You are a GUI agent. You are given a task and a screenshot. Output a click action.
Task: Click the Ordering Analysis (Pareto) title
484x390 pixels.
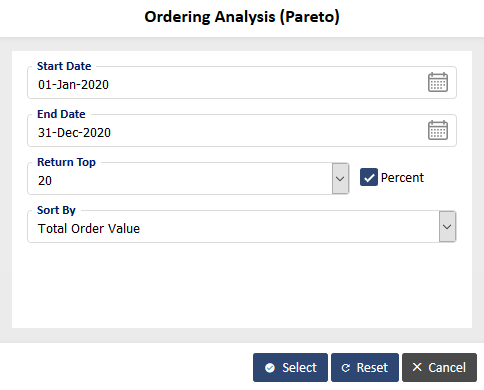click(242, 17)
